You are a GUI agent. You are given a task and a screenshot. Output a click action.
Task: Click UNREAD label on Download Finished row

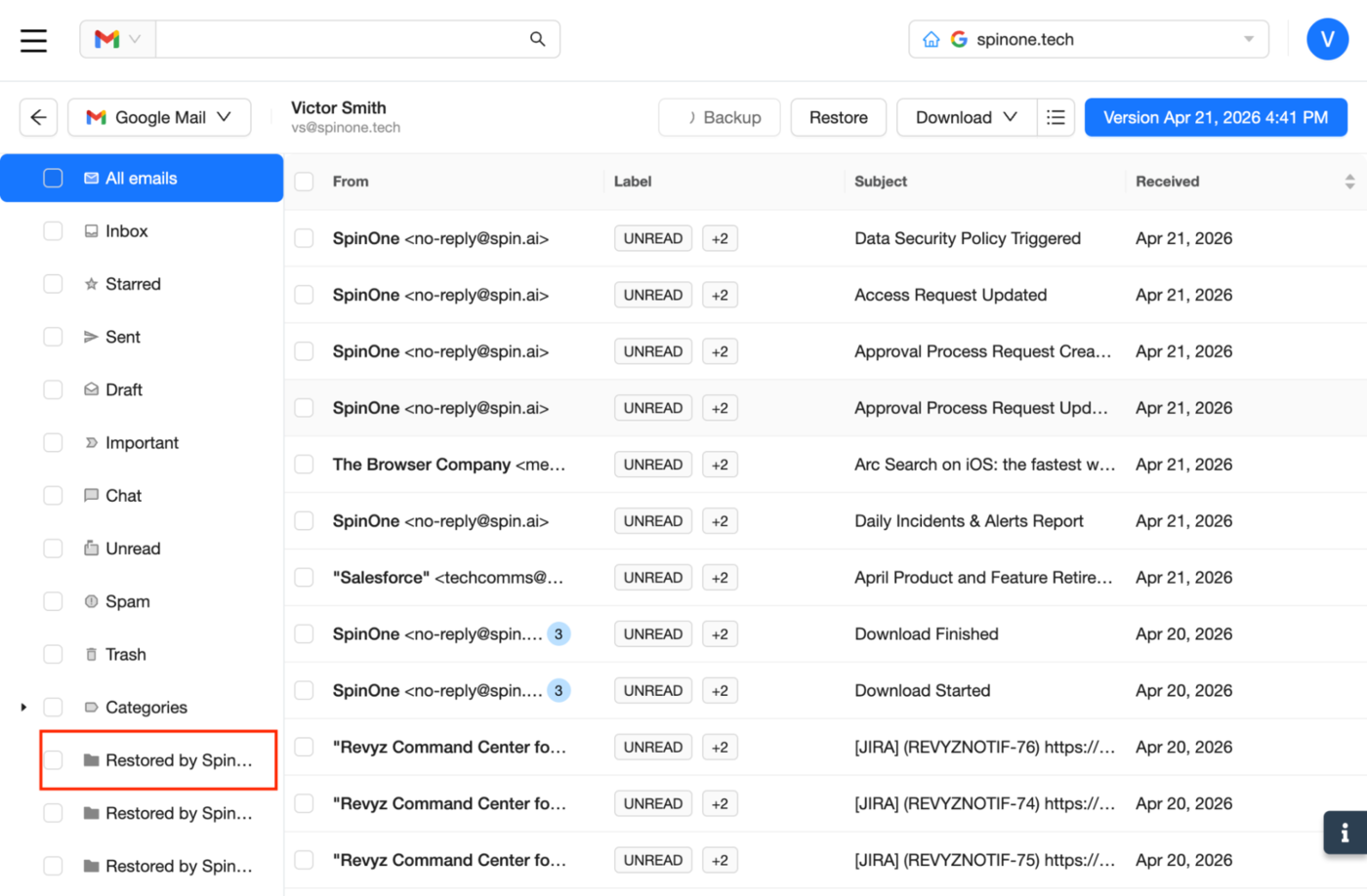[x=653, y=634]
